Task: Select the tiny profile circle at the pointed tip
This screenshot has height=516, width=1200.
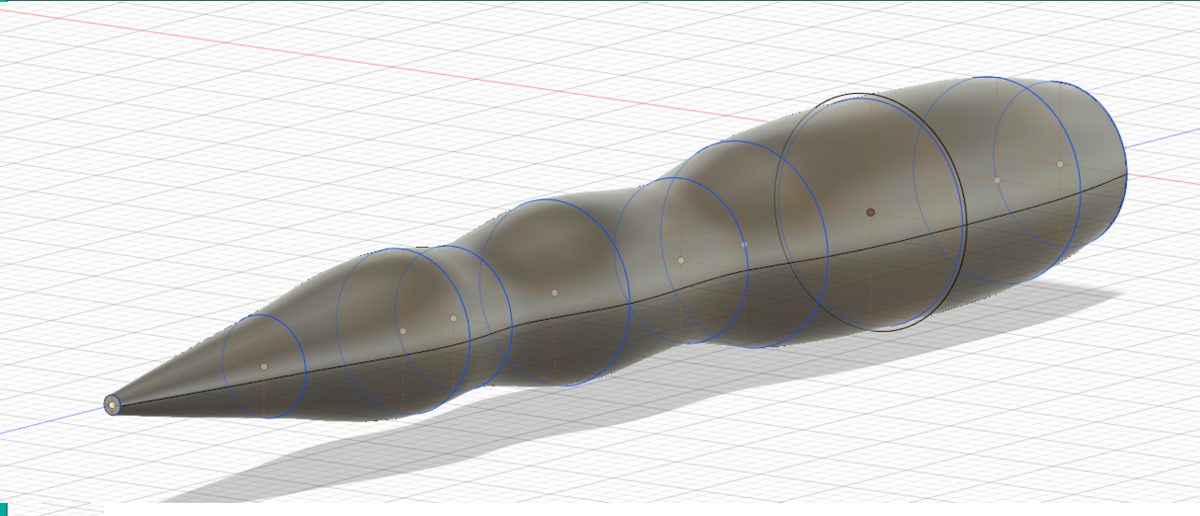Action: 113,404
